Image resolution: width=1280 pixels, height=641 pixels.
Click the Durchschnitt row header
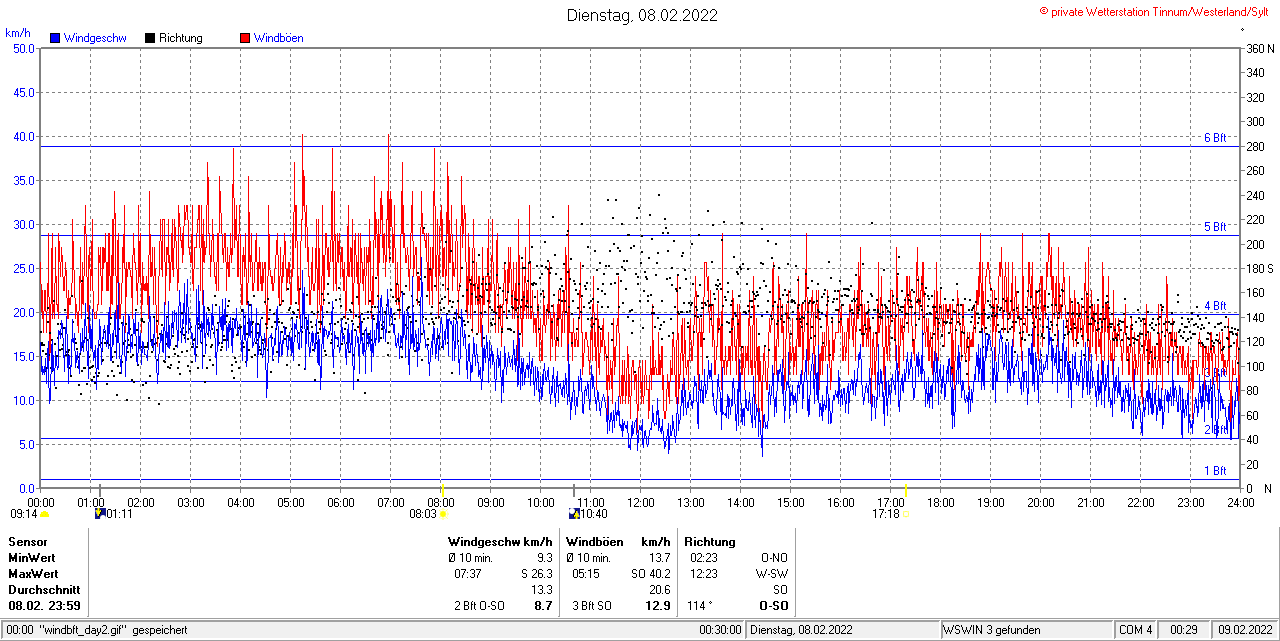[x=44, y=590]
